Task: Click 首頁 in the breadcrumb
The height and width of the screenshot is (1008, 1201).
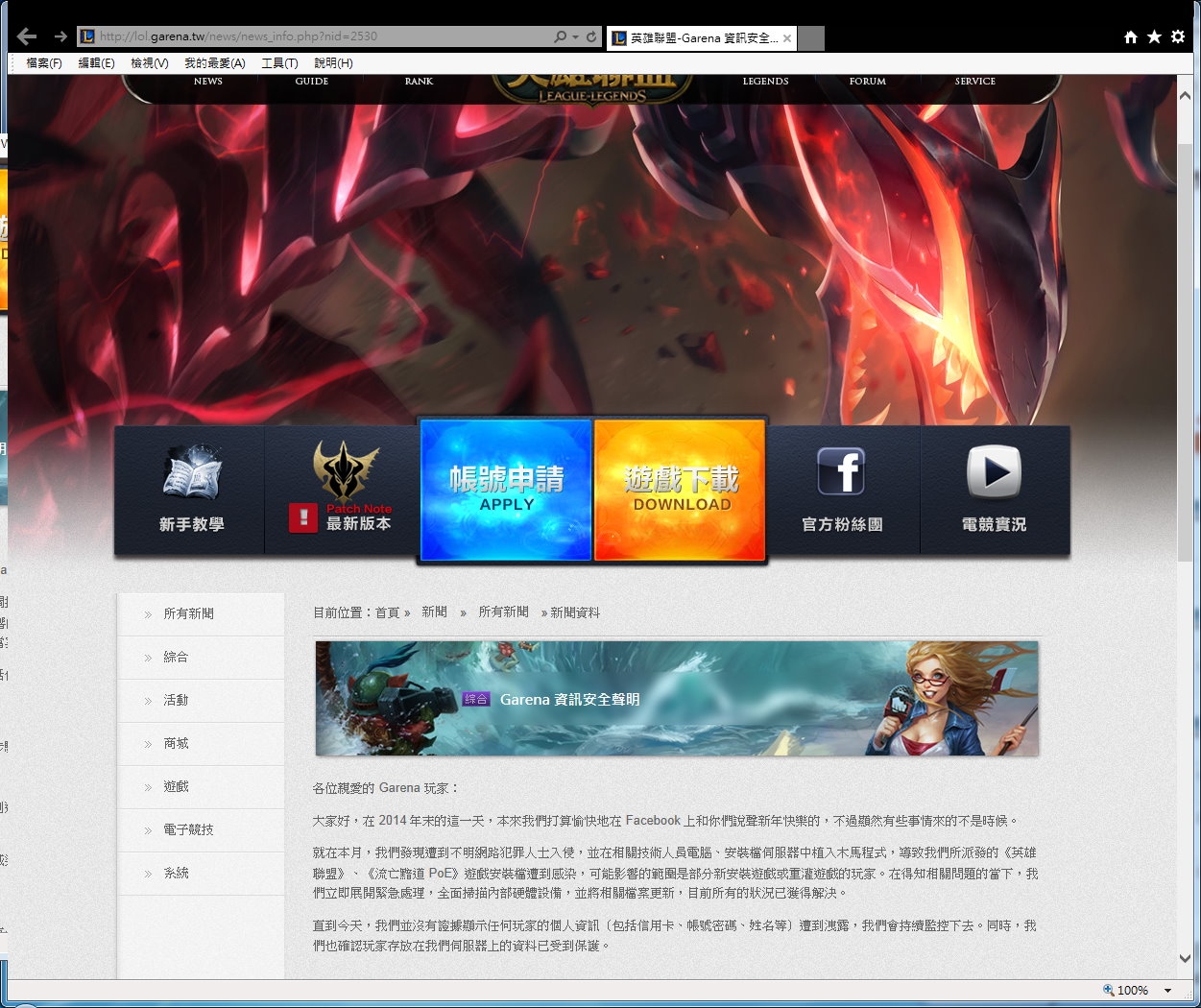Action: pos(387,612)
